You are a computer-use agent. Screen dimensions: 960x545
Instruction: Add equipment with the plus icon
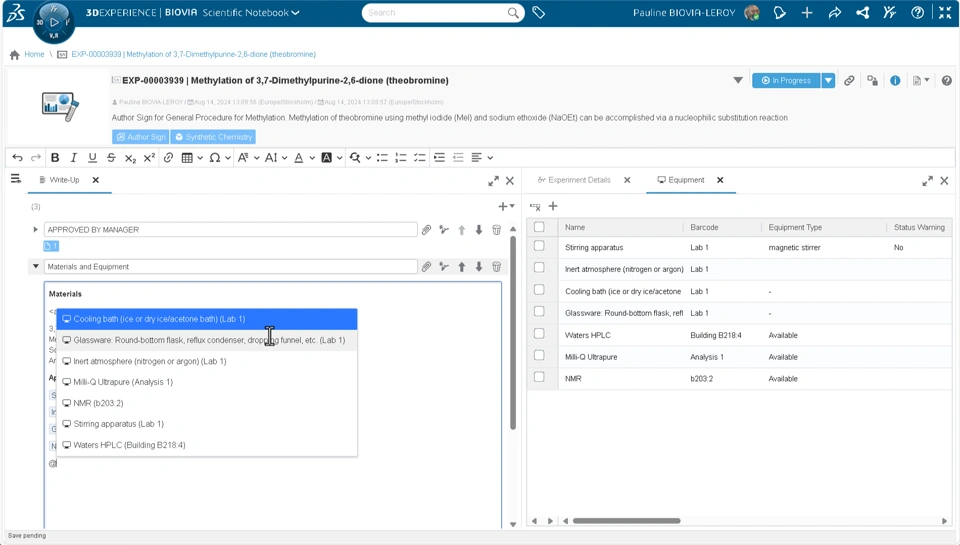pyautogui.click(x=553, y=206)
